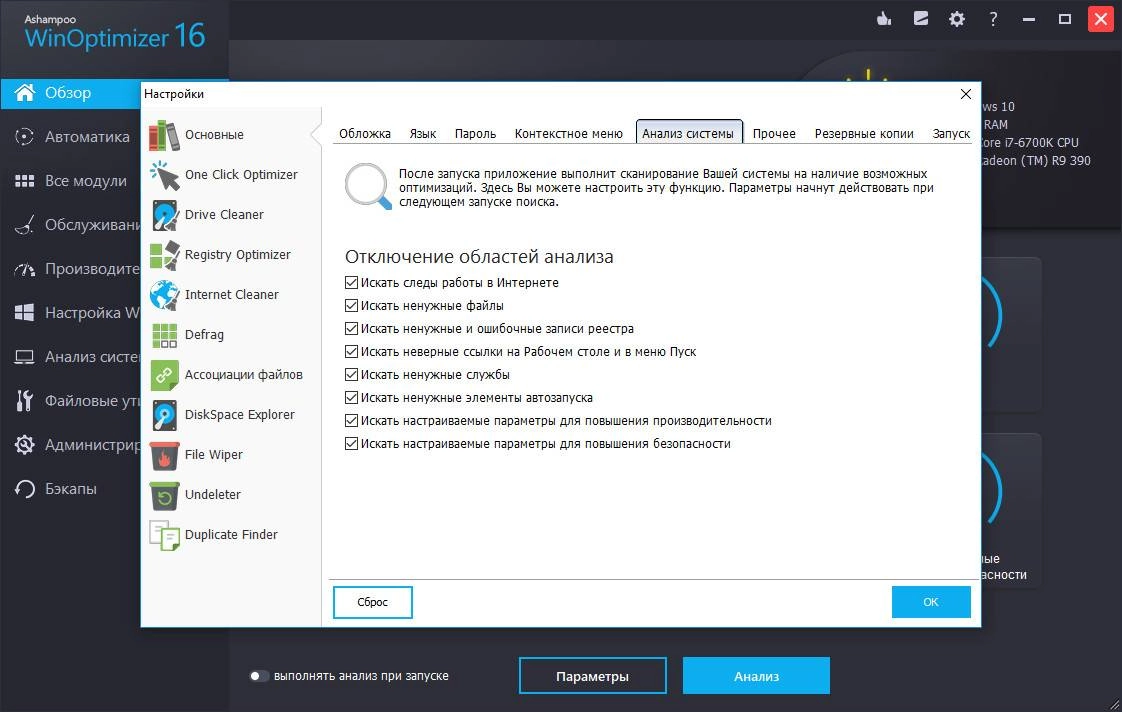
Task: Uncheck Искать ненужные и ошибочные записи реестра
Action: 351,328
